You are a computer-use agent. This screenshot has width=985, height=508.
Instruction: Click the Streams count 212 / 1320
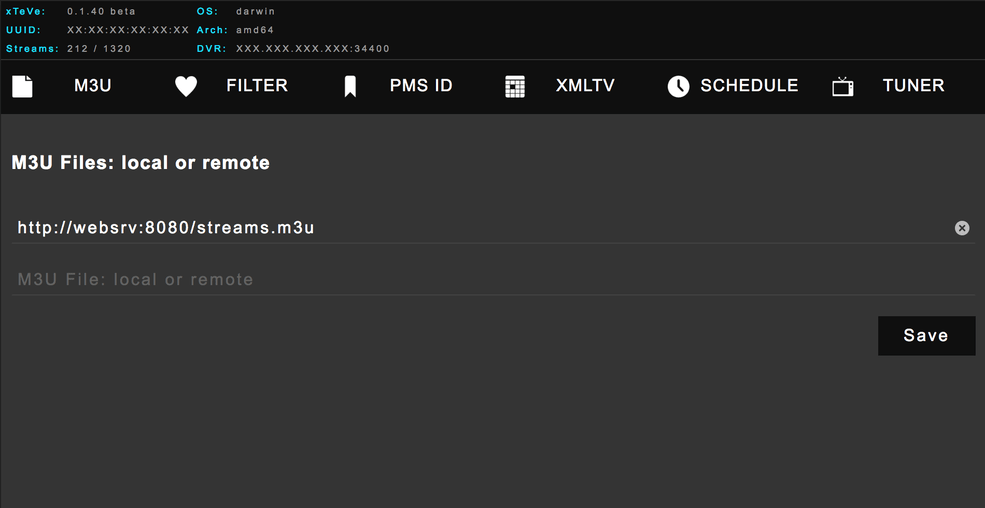click(x=98, y=48)
